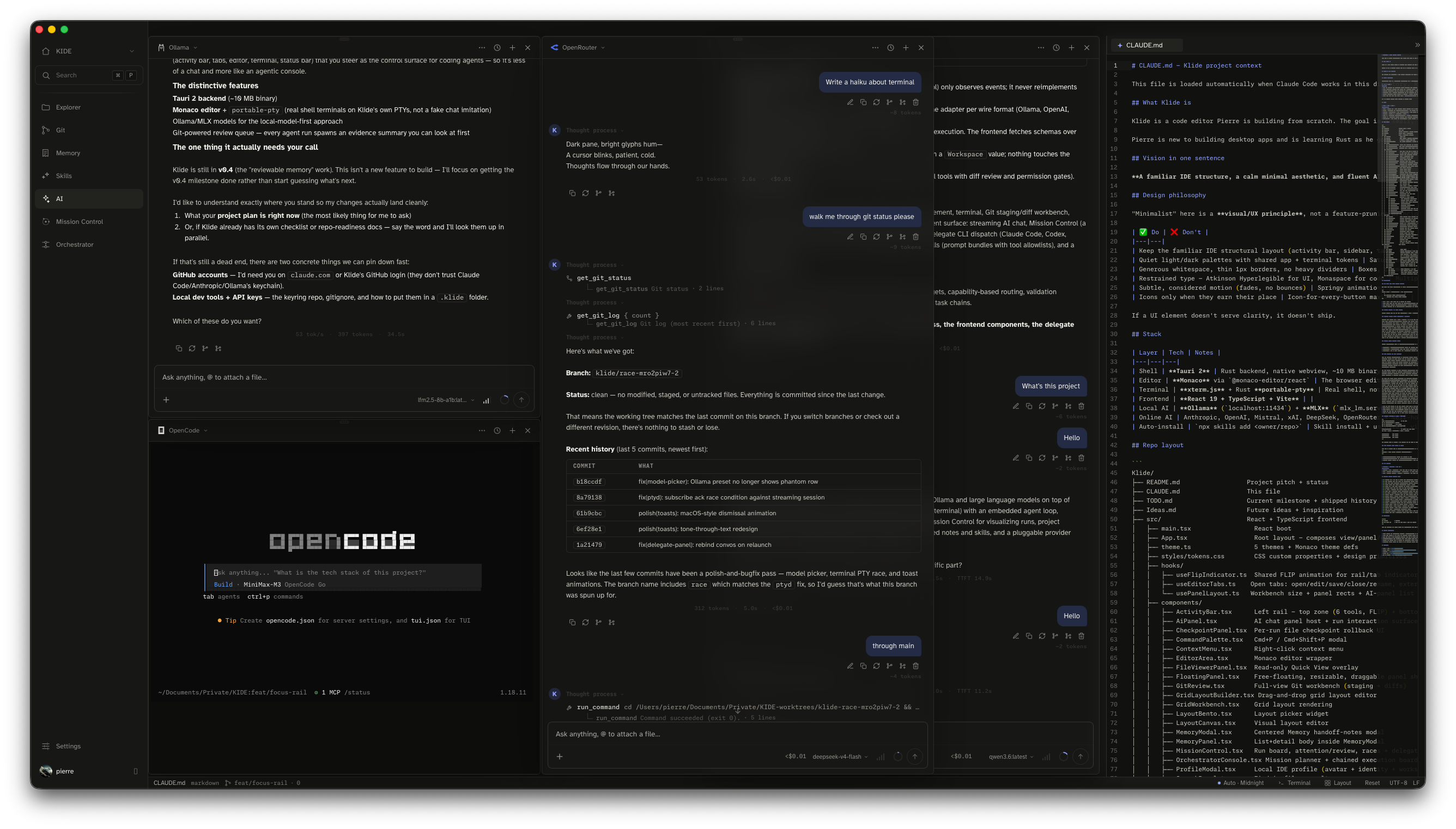Toggle the reasoning level bars beside qwen3.6:latest
The image size is (1456, 829).
coord(1046,757)
